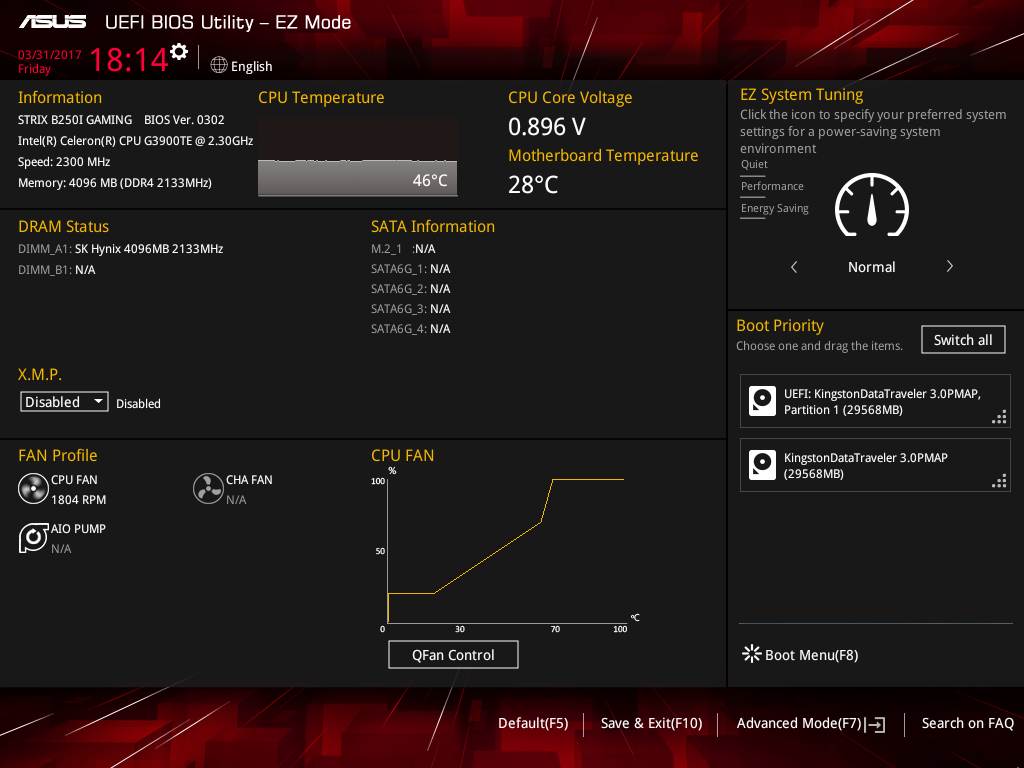Click the SATA6G_3 N/A entry
Screen dimensions: 1024x768
pyautogui.click(x=411, y=309)
